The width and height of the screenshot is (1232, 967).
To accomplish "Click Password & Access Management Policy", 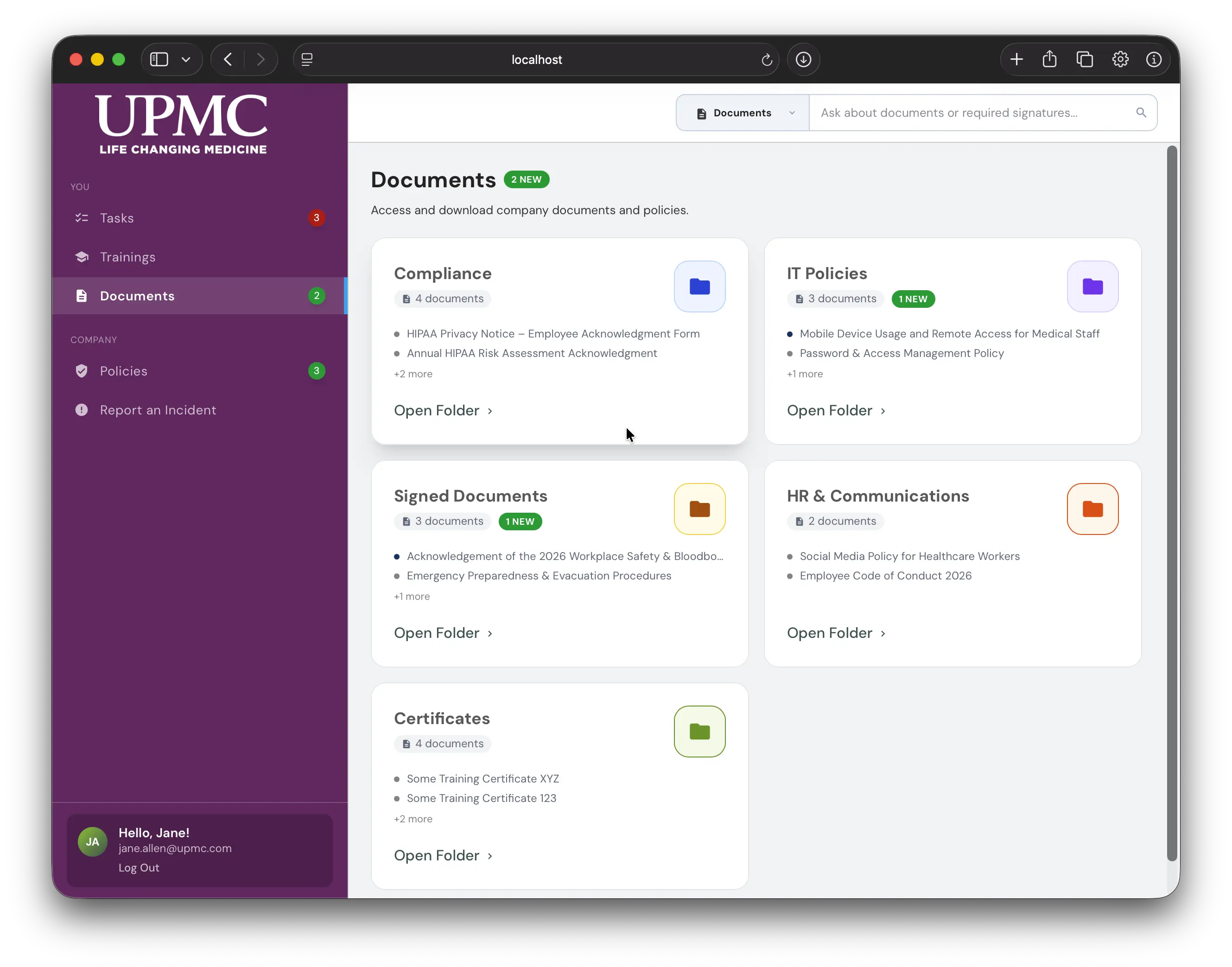I will 902,353.
